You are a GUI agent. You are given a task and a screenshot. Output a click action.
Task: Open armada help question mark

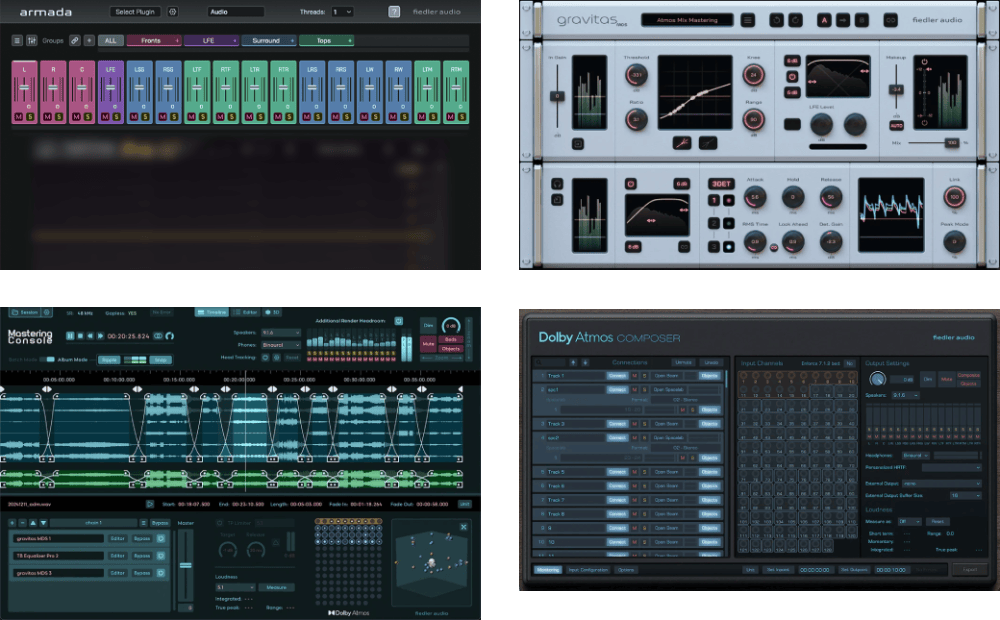tap(394, 11)
